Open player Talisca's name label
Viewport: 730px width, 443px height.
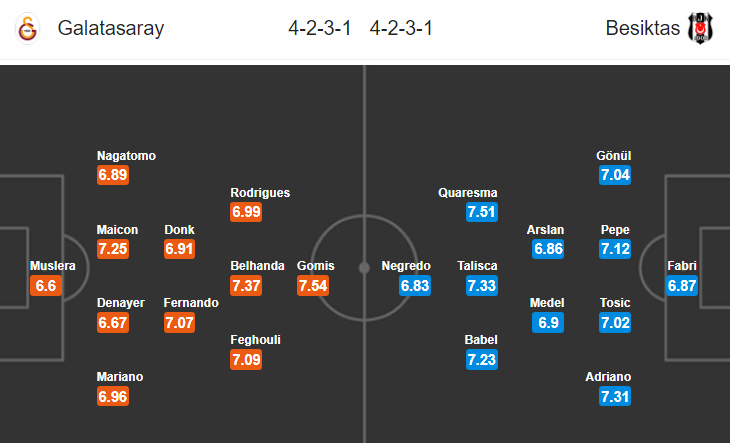[477, 266]
